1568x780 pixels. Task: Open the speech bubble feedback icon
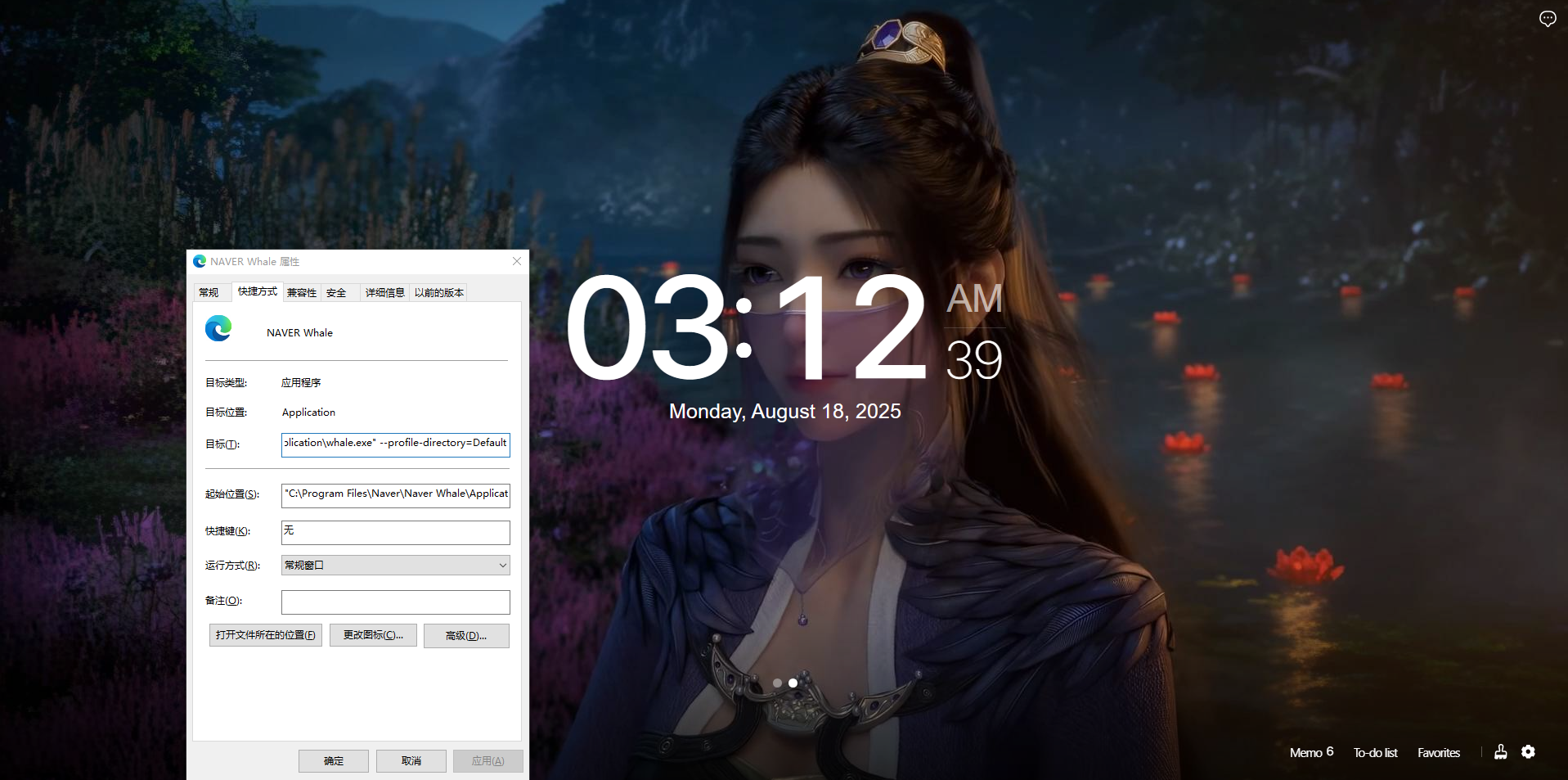click(x=1547, y=19)
